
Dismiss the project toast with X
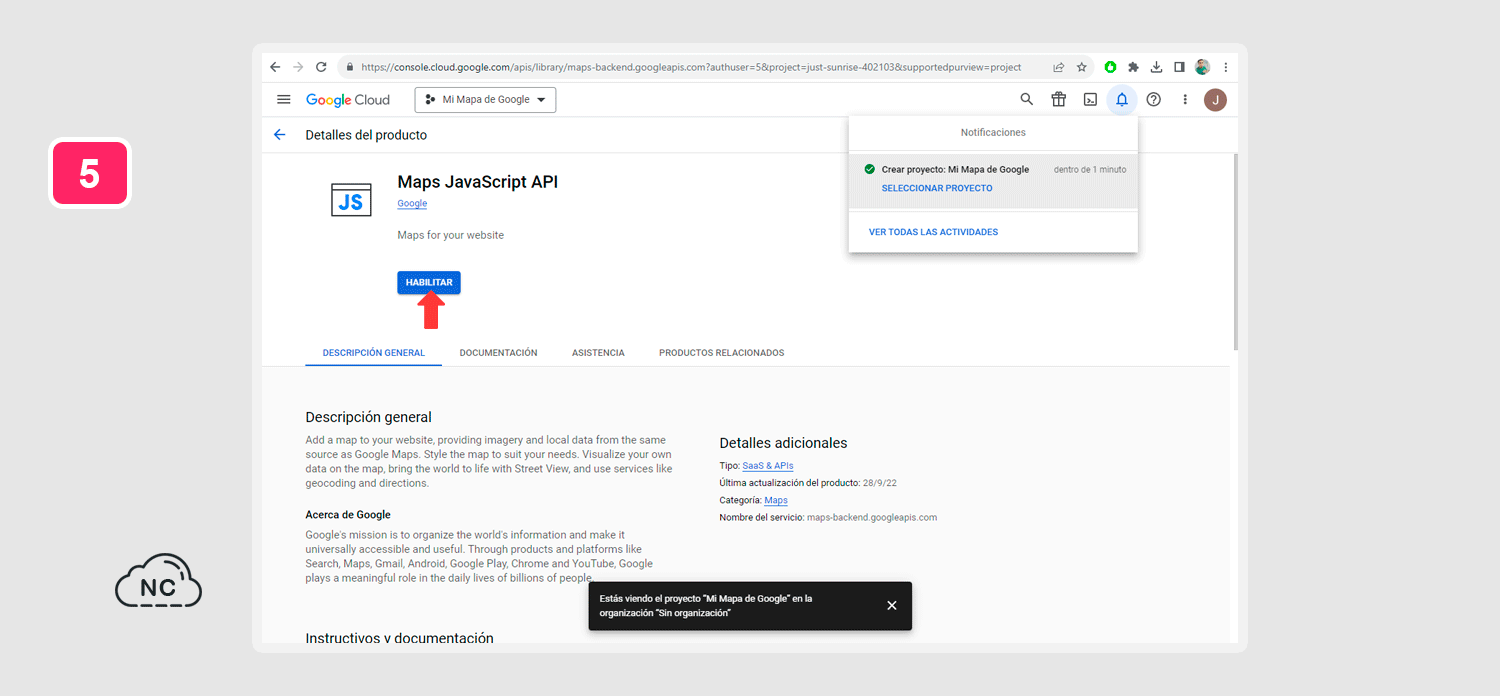coord(892,605)
